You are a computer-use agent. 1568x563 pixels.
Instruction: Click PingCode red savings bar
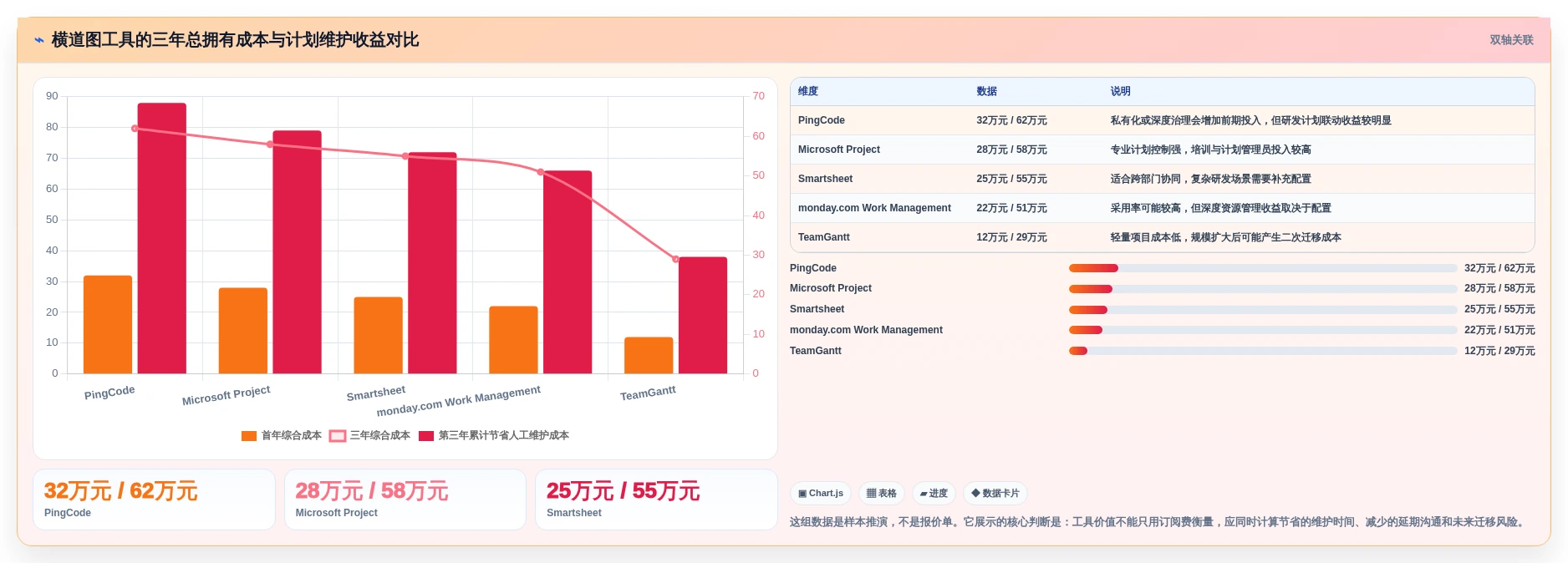162,238
